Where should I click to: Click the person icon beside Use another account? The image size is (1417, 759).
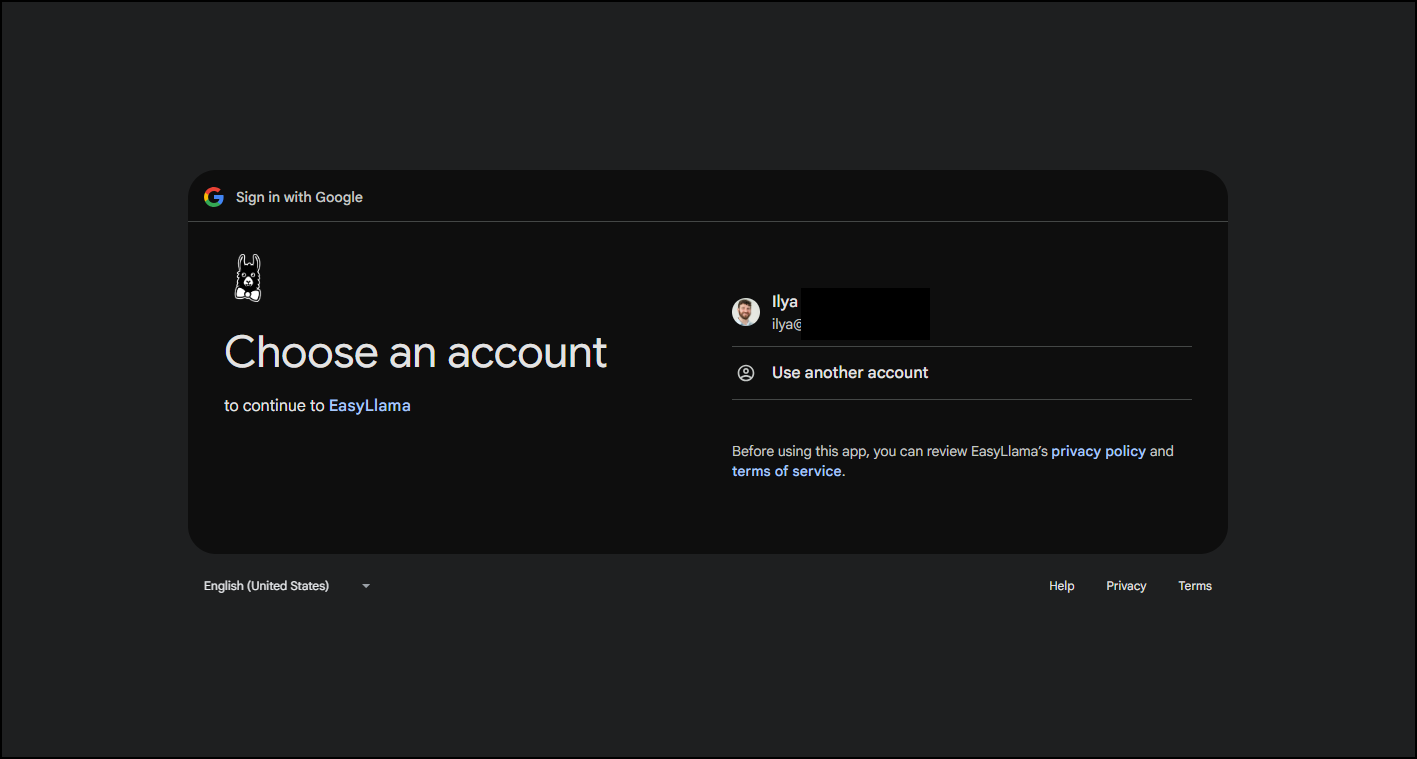tap(746, 373)
